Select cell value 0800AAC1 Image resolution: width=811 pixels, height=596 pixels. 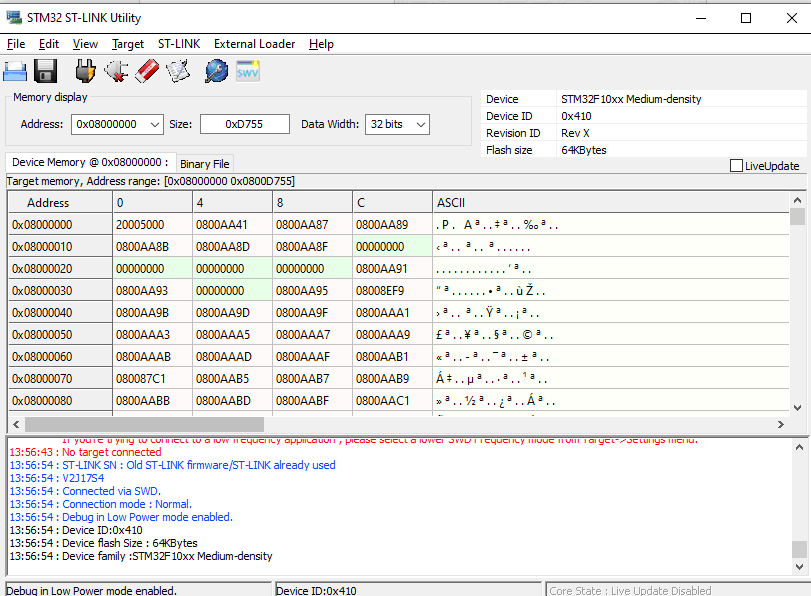(392, 401)
